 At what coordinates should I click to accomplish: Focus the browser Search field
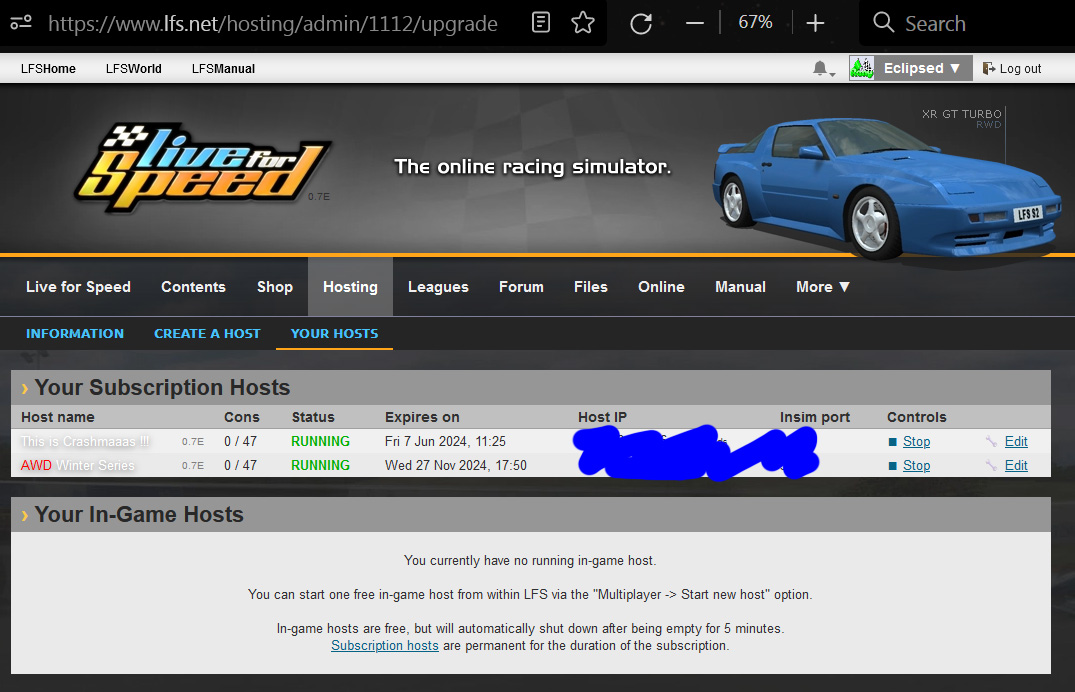pos(967,23)
